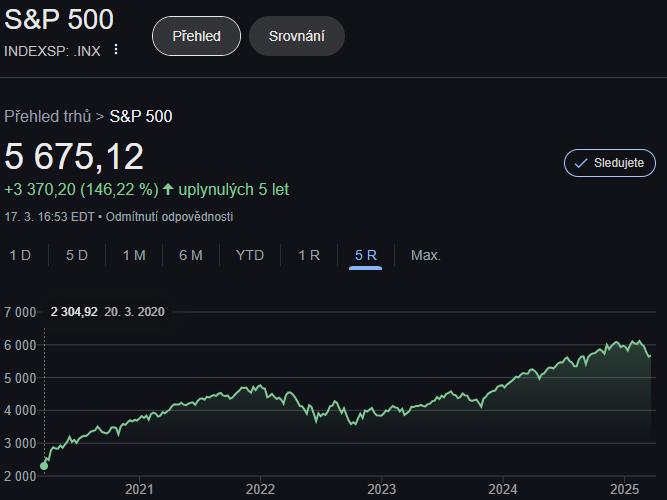Click the S&P 500 main title
Viewport: 667px width, 500px height.
pyautogui.click(x=59, y=19)
